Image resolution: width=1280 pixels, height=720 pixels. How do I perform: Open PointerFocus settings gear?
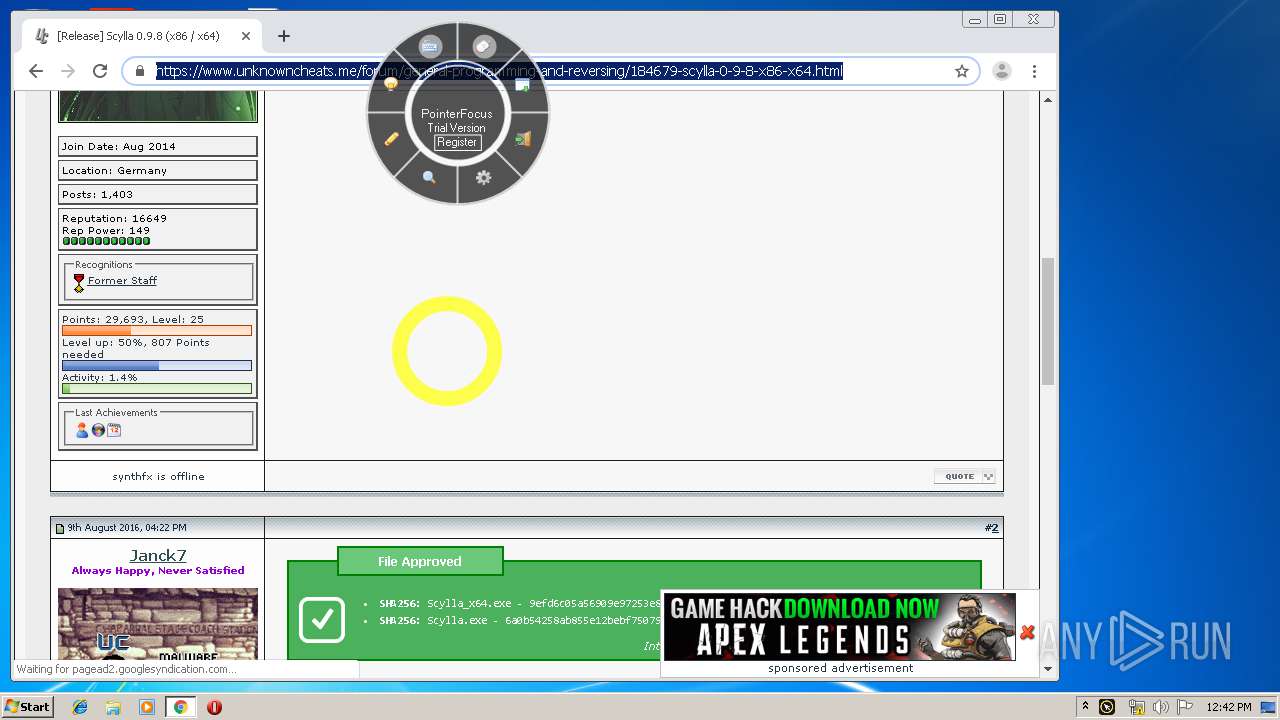(483, 177)
